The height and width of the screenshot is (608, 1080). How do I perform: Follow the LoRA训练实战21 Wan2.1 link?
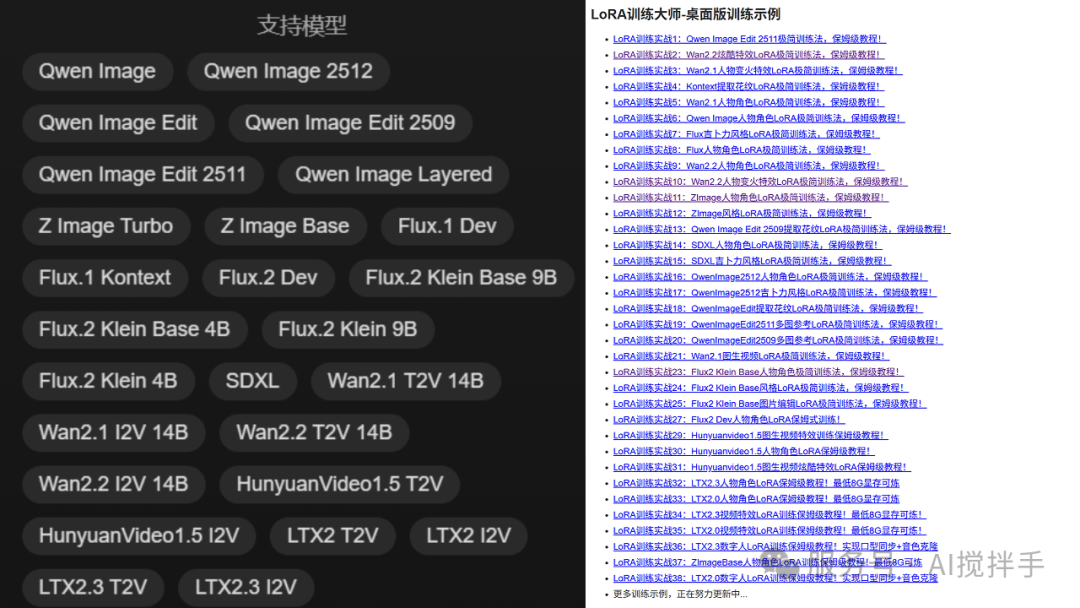(751, 356)
